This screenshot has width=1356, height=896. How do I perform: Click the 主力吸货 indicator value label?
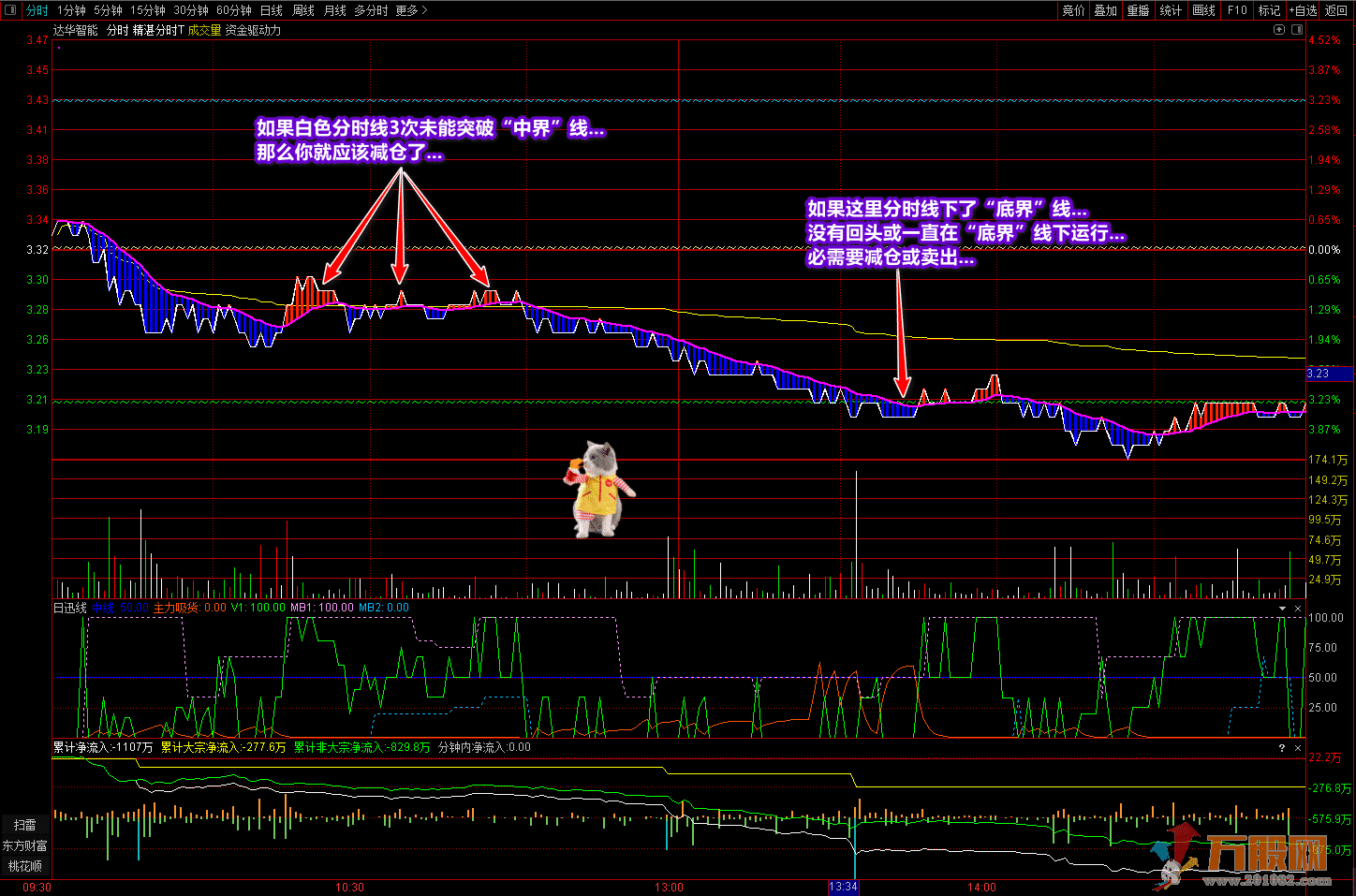click(x=189, y=608)
